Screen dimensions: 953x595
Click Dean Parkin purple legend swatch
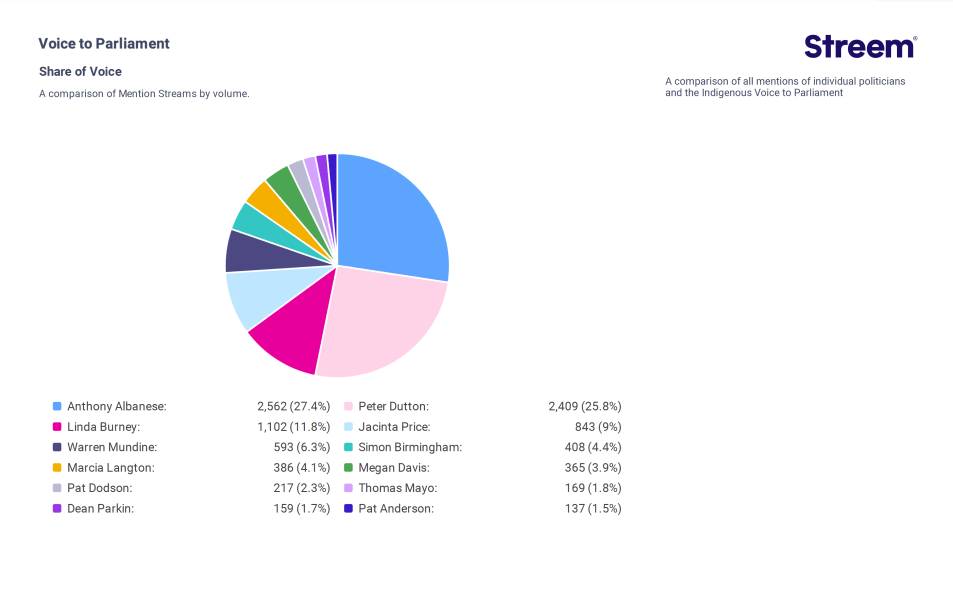[x=57, y=508]
